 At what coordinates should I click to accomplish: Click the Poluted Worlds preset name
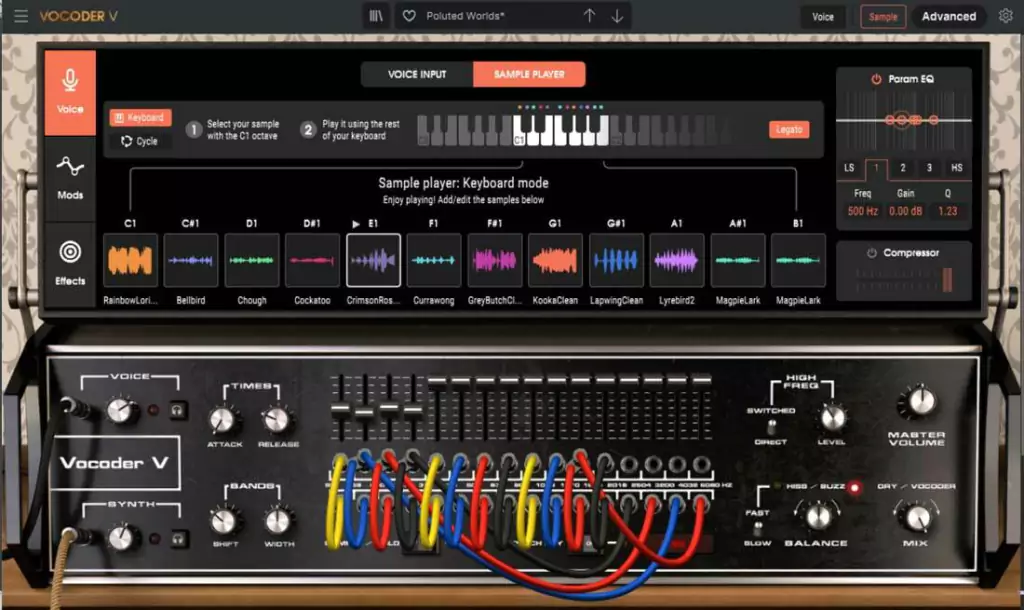pos(465,16)
